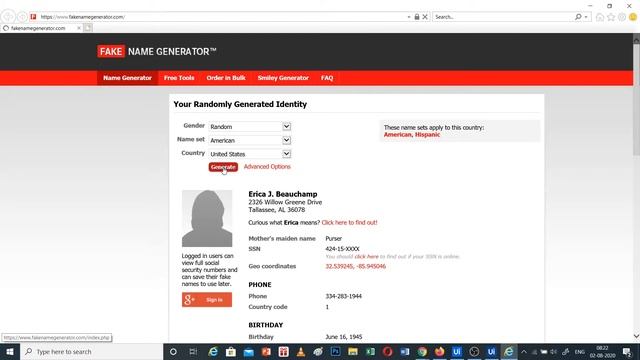The height and width of the screenshot is (360, 640).
Task: Click the gray silhouette profile image
Action: 207,218
